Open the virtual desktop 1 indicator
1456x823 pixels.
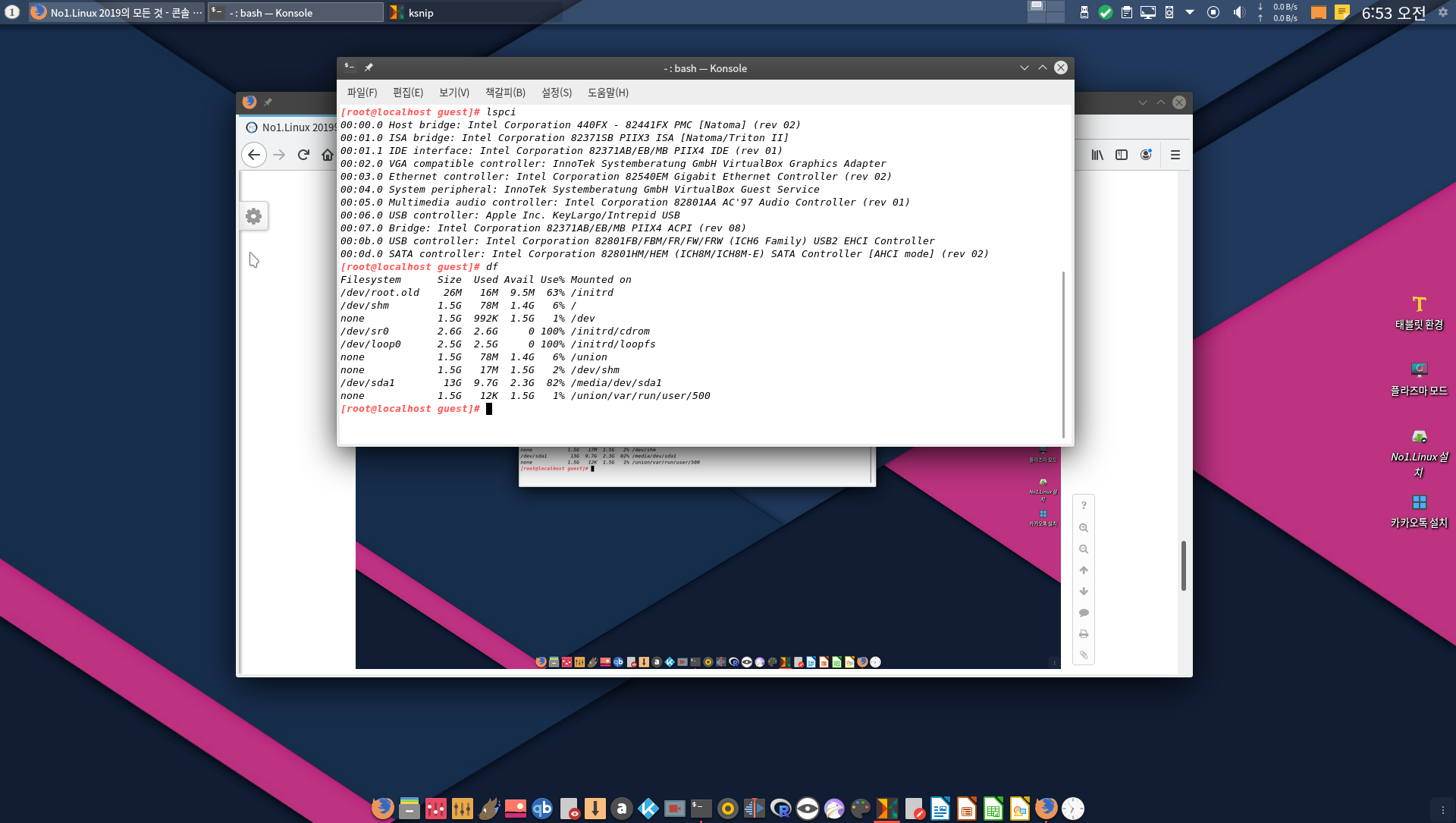click(x=12, y=12)
